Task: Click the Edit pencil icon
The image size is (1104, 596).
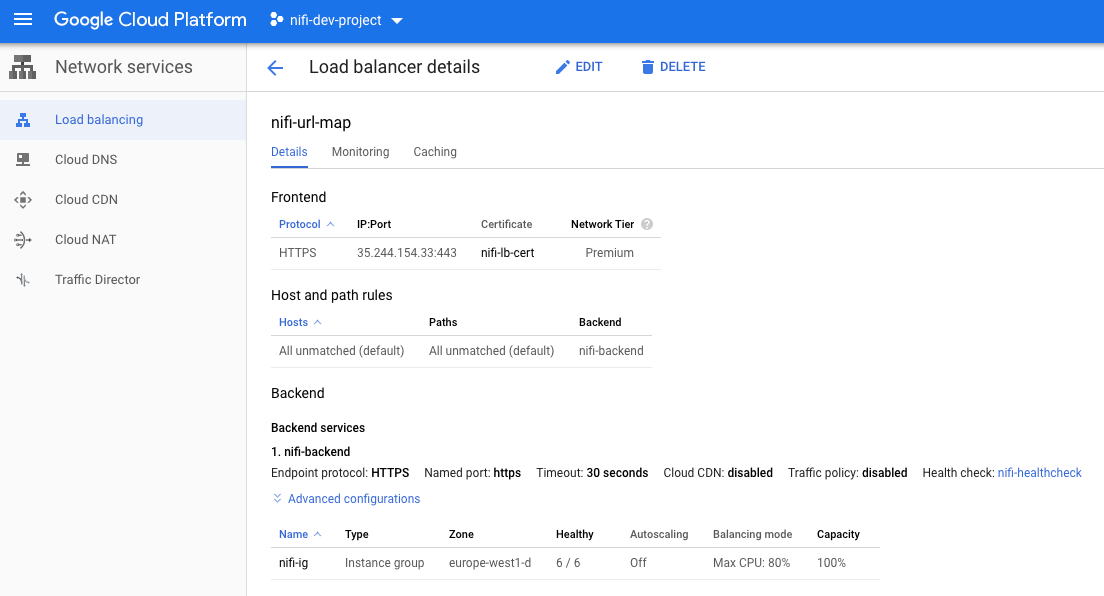Action: coord(562,66)
